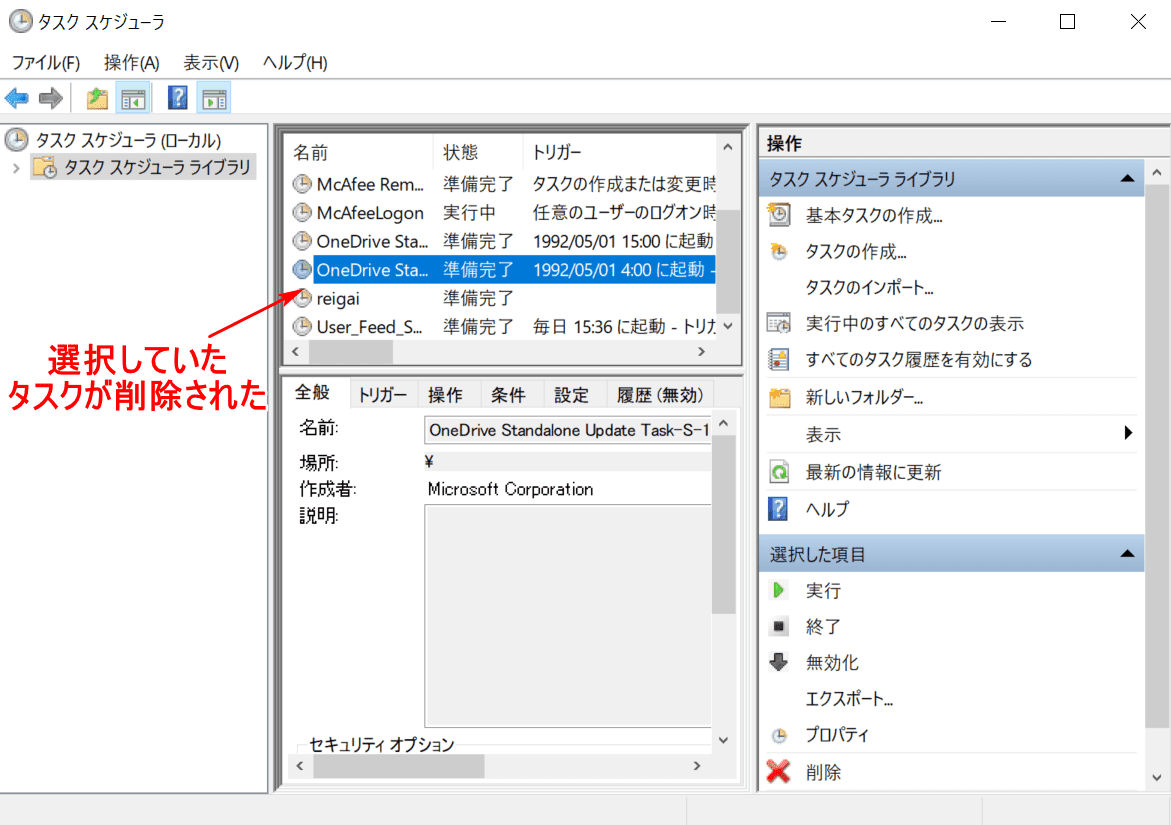Viewport: 1171px width, 825px height.
Task: Click the clock icon of McAfeeLogon task
Action: [302, 213]
